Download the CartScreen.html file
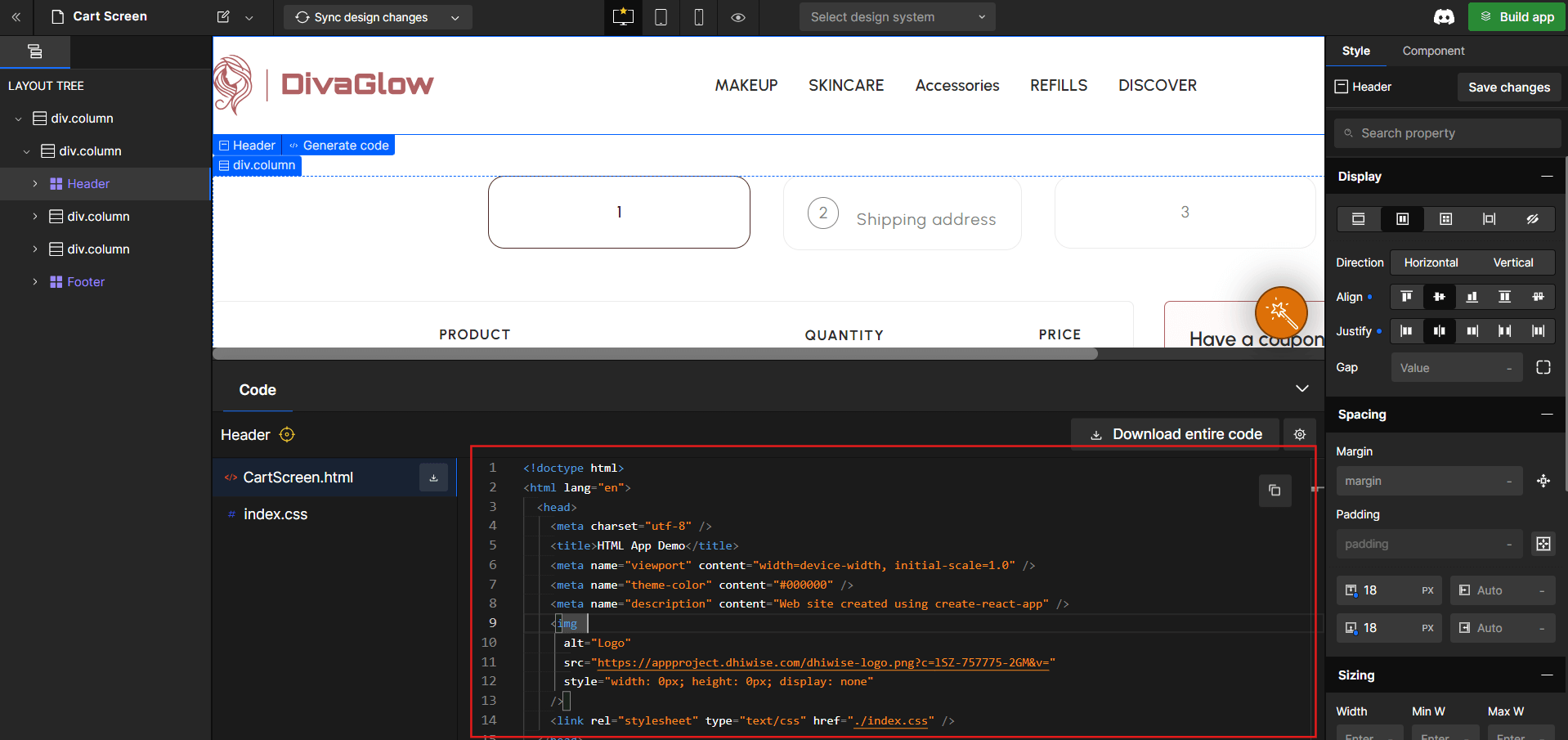This screenshot has width=1568, height=740. pos(433,478)
